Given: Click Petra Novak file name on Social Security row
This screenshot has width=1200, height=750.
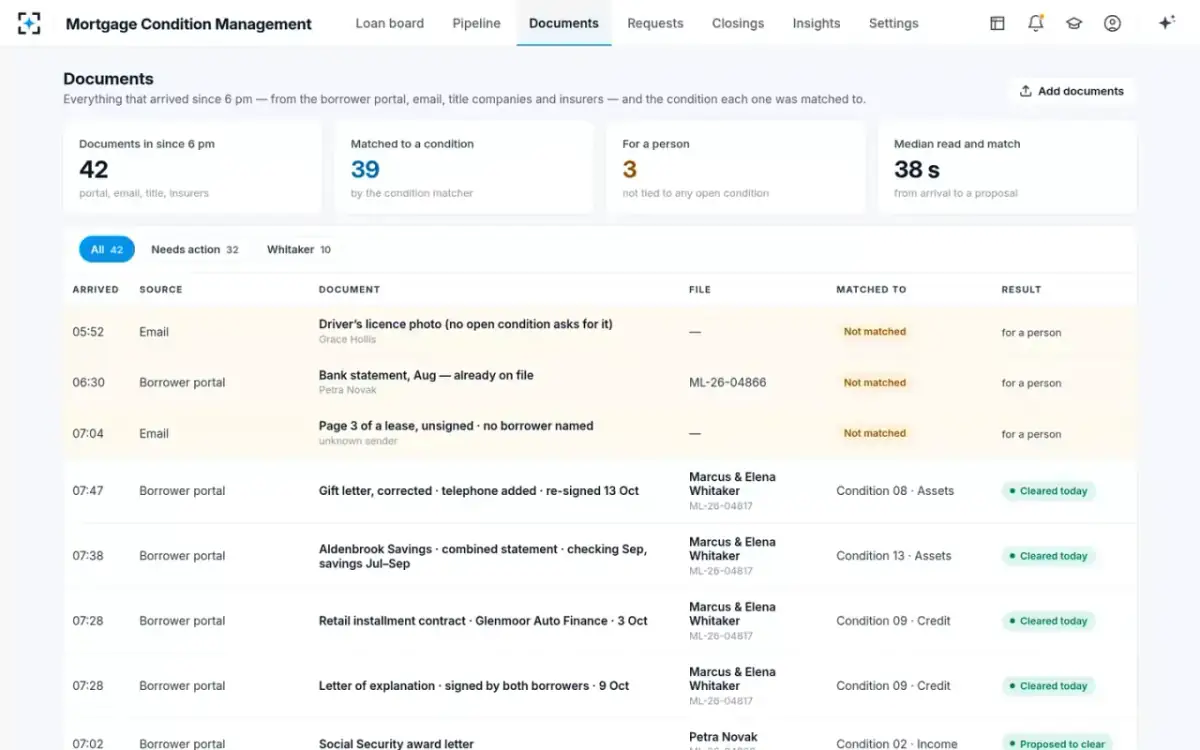Looking at the screenshot, I should [723, 737].
